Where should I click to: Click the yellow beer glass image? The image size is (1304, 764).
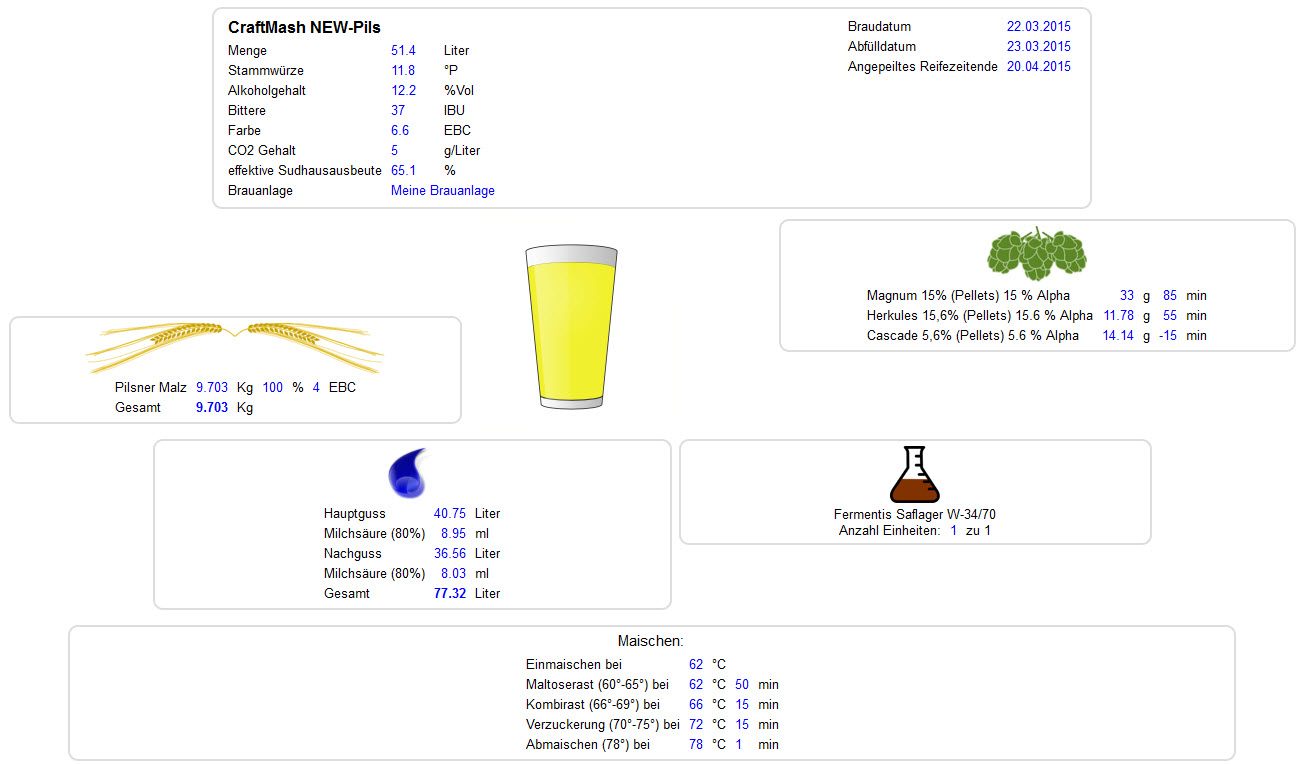coord(568,328)
